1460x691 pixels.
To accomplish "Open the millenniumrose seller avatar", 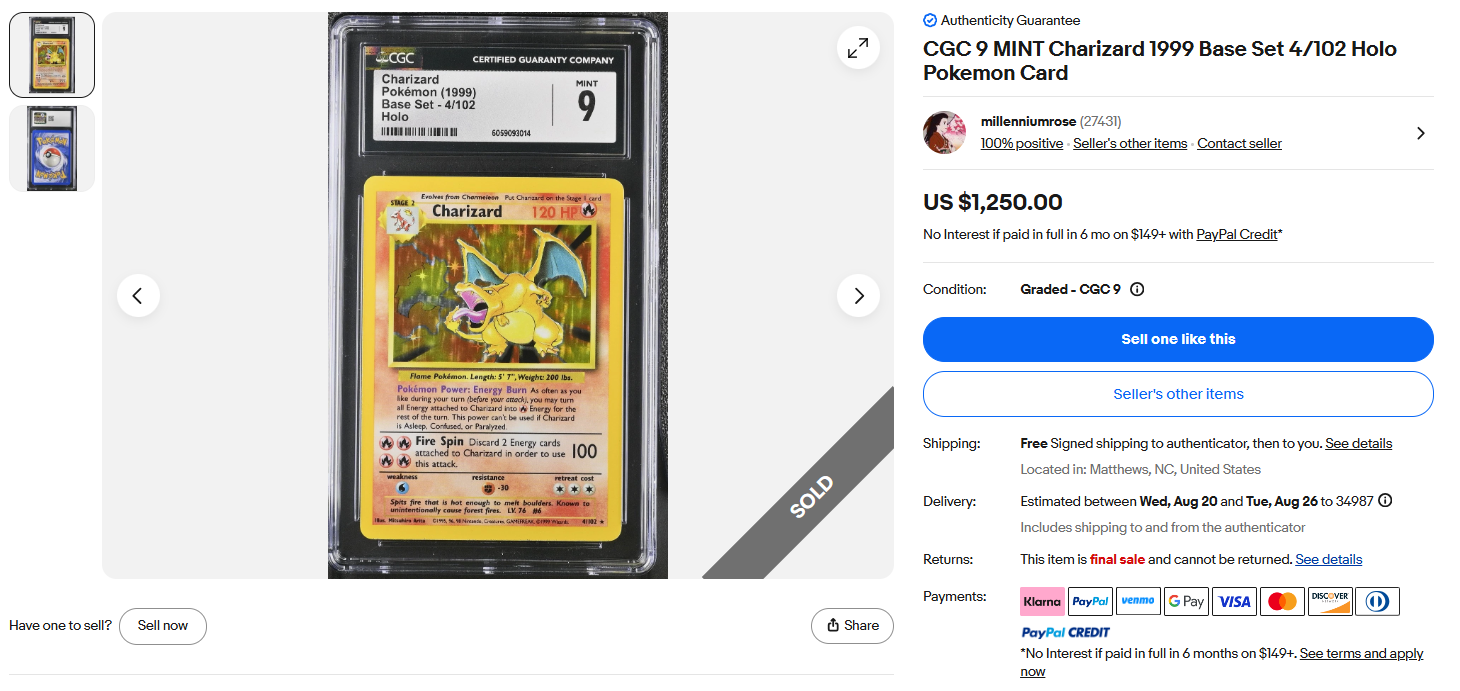I will pos(944,132).
